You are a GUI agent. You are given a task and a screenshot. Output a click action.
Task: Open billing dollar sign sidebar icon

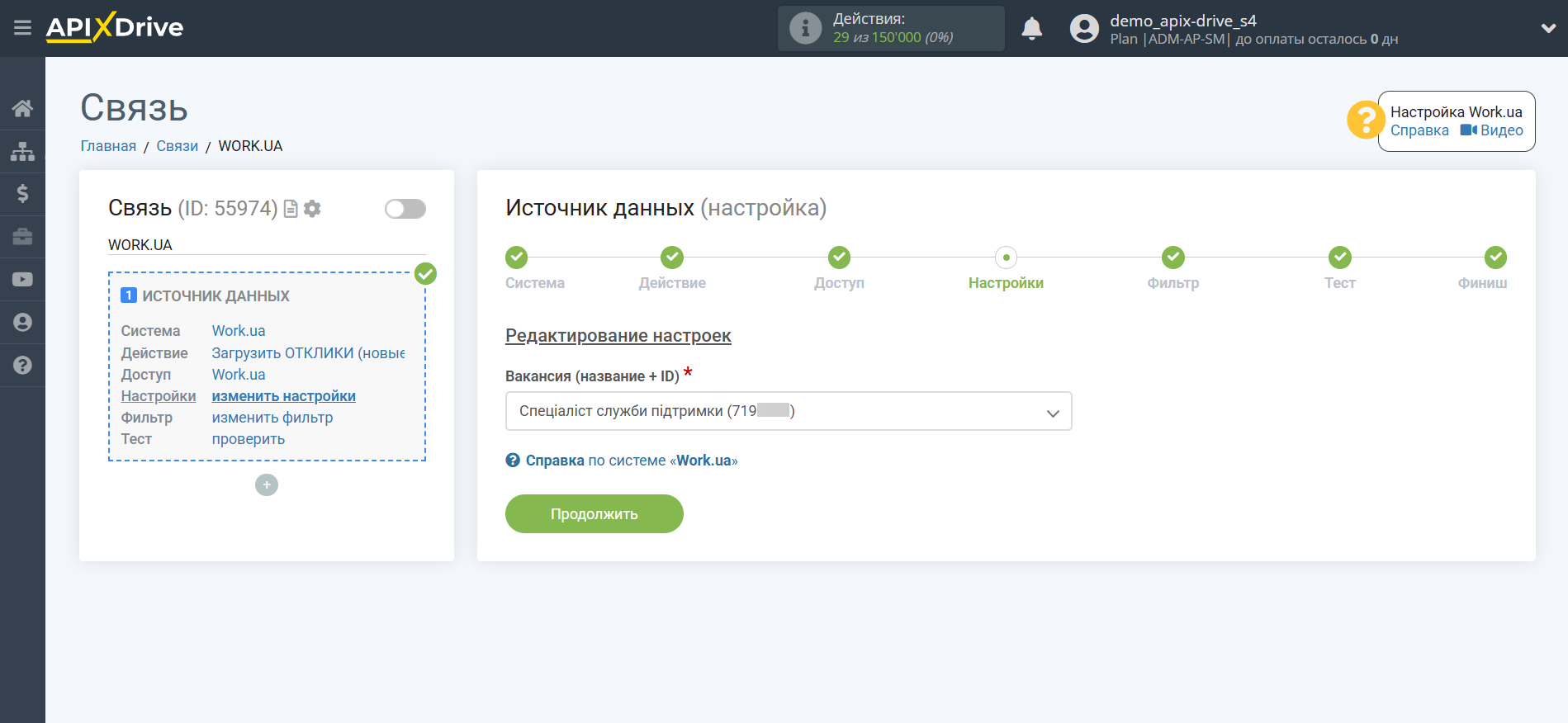pyautogui.click(x=22, y=194)
